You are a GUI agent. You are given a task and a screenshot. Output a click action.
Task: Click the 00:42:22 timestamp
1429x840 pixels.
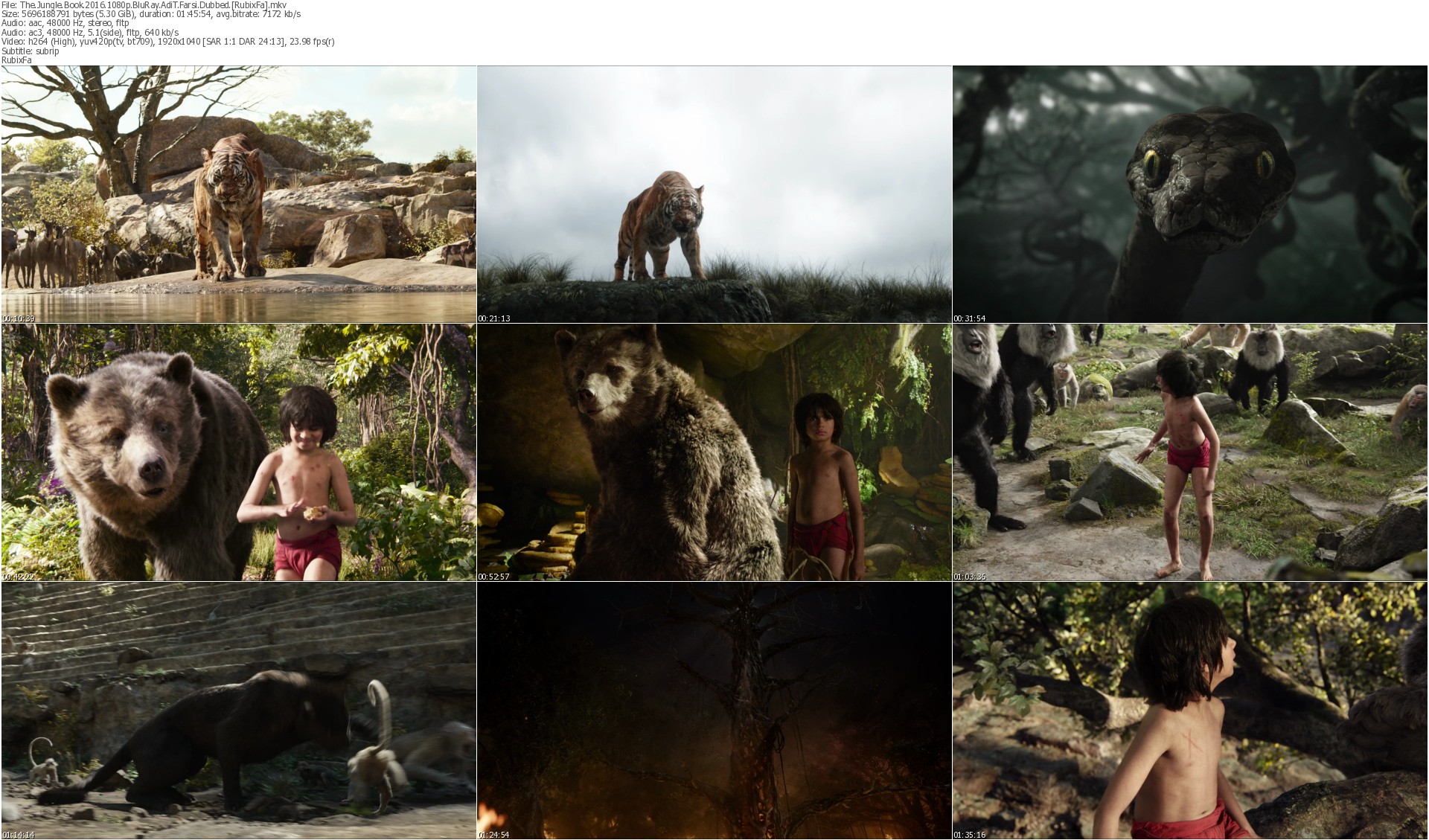[19, 577]
